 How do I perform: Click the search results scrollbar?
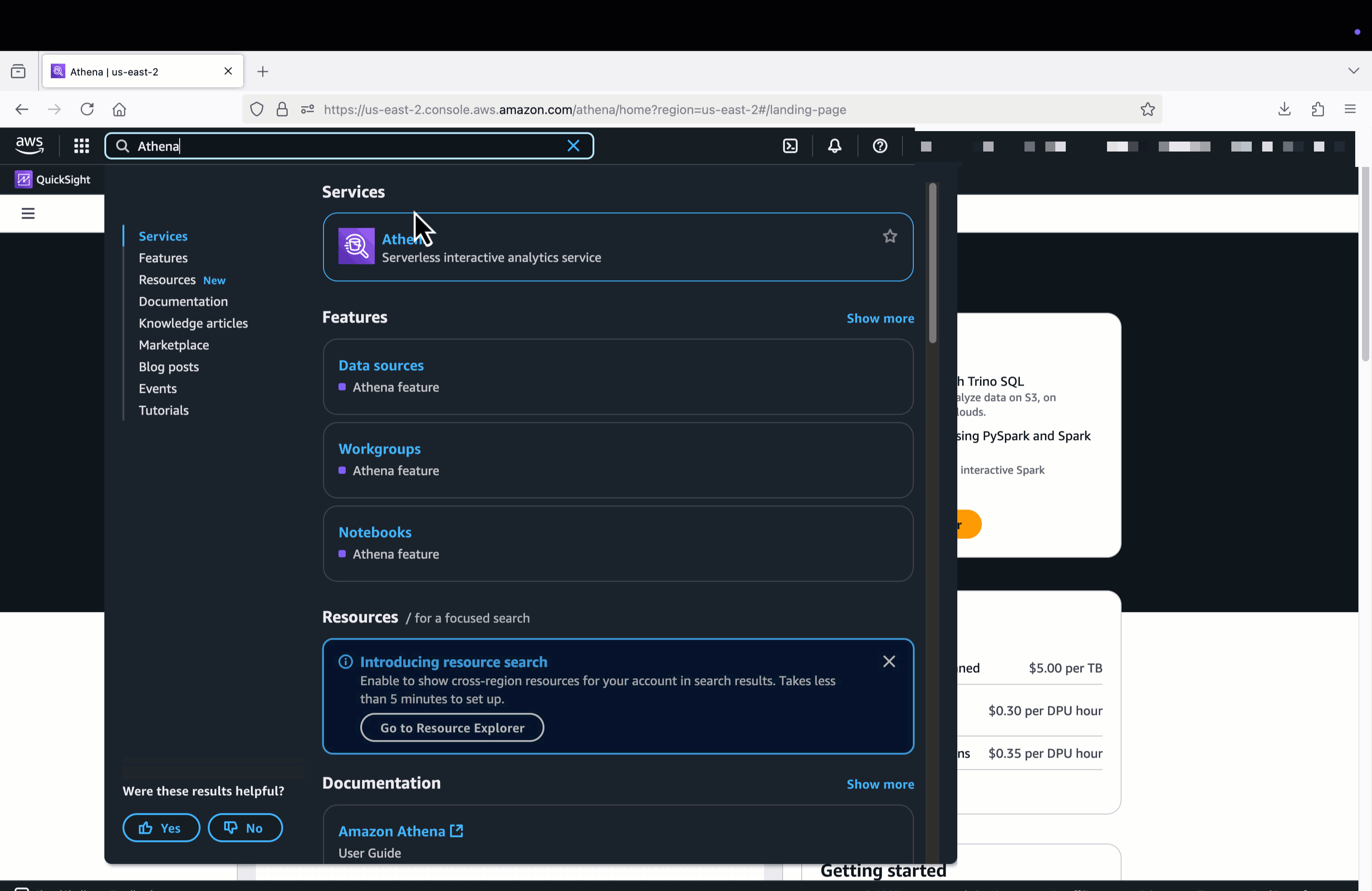[x=932, y=264]
